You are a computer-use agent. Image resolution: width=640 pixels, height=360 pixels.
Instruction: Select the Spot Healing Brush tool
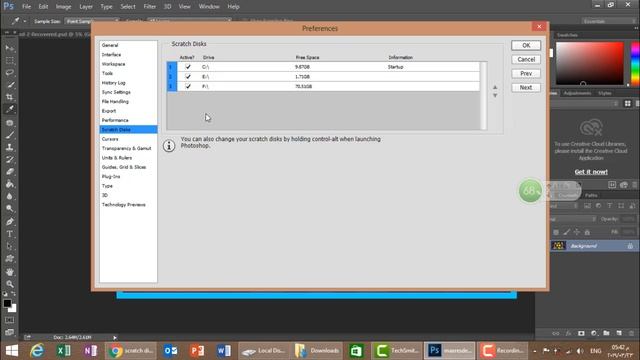[9, 122]
